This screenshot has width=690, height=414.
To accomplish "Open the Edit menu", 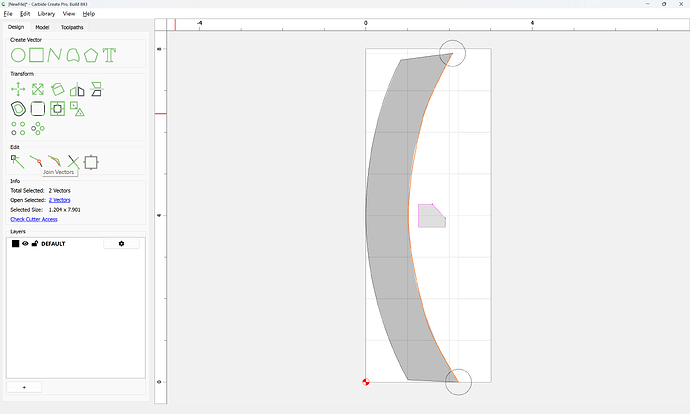I will pyautogui.click(x=25, y=14).
